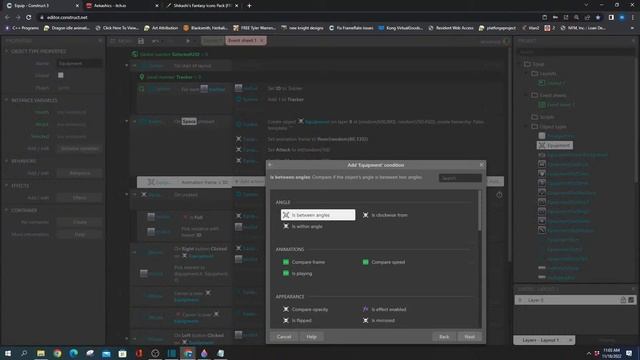The width and height of the screenshot is (640, 360).
Task: Pick the 'Is effect enabled' condition
Action: coord(384,309)
